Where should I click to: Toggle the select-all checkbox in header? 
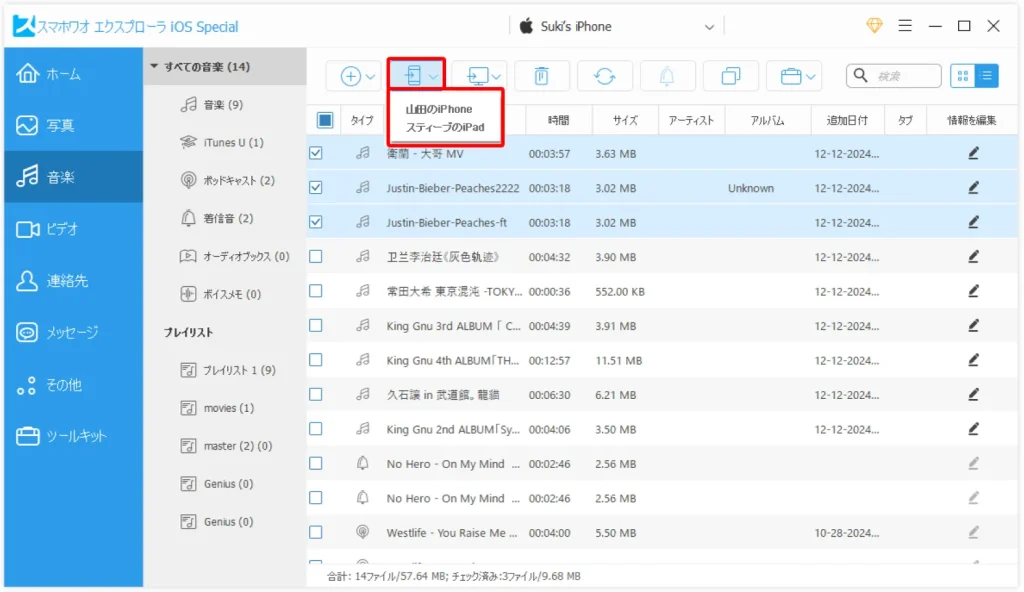[x=325, y=120]
